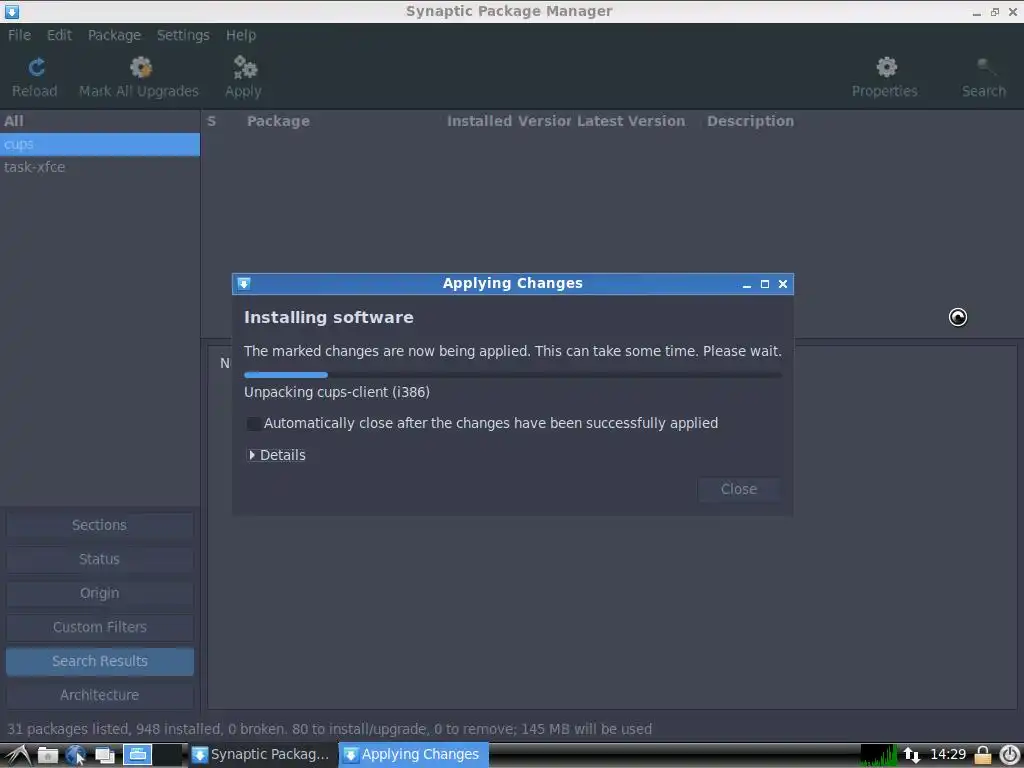Click the CPU usage monitor graph
The height and width of the screenshot is (768, 1024).
click(878, 755)
